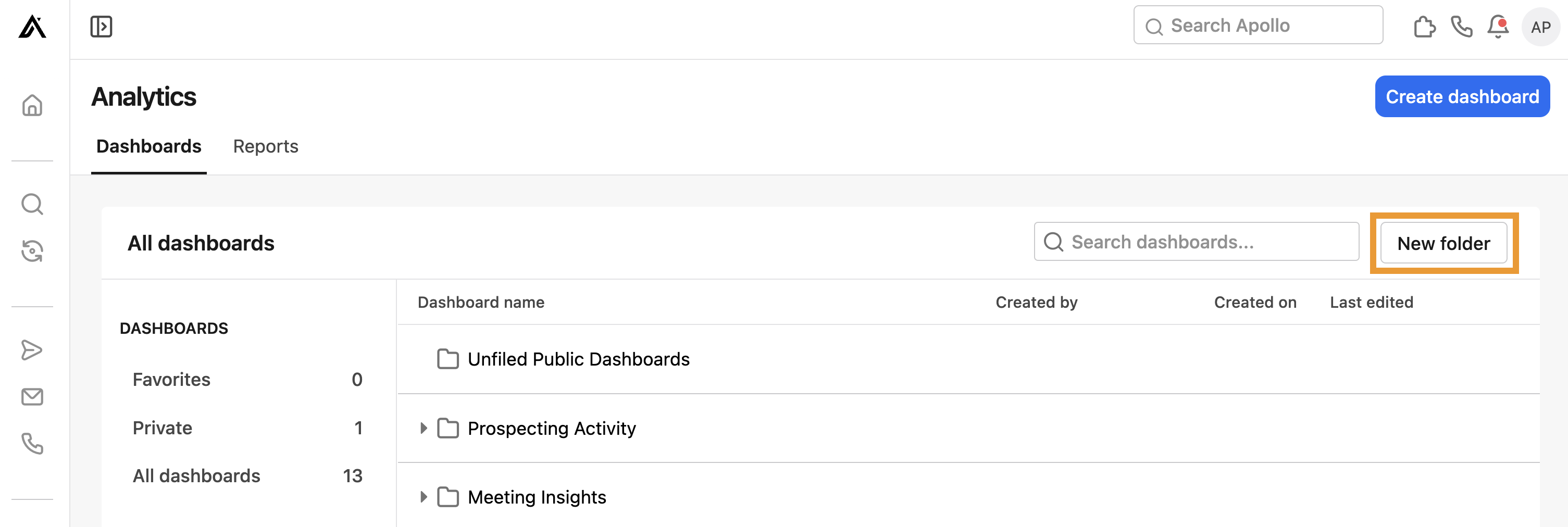Screen dimensions: 1568x527
Task: Expand the Meeting Insights folder
Action: 424,497
